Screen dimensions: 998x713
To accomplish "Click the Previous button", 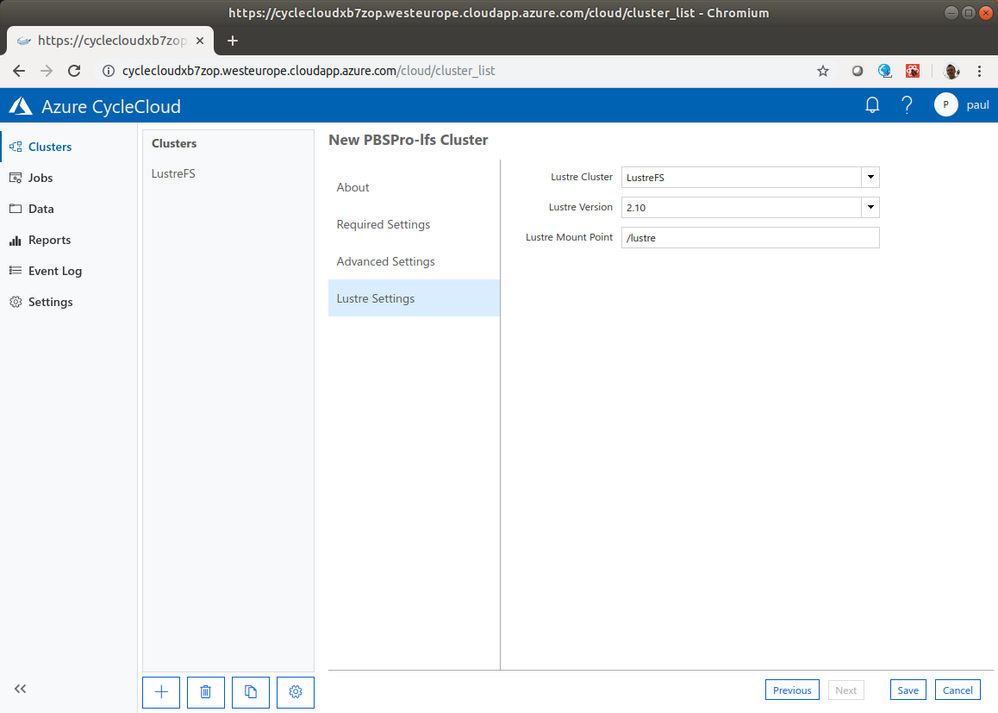I will (792, 690).
